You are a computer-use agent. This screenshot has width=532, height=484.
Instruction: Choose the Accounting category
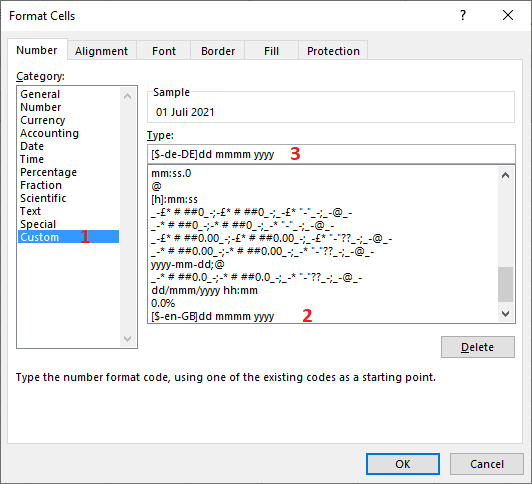[x=69, y=133]
